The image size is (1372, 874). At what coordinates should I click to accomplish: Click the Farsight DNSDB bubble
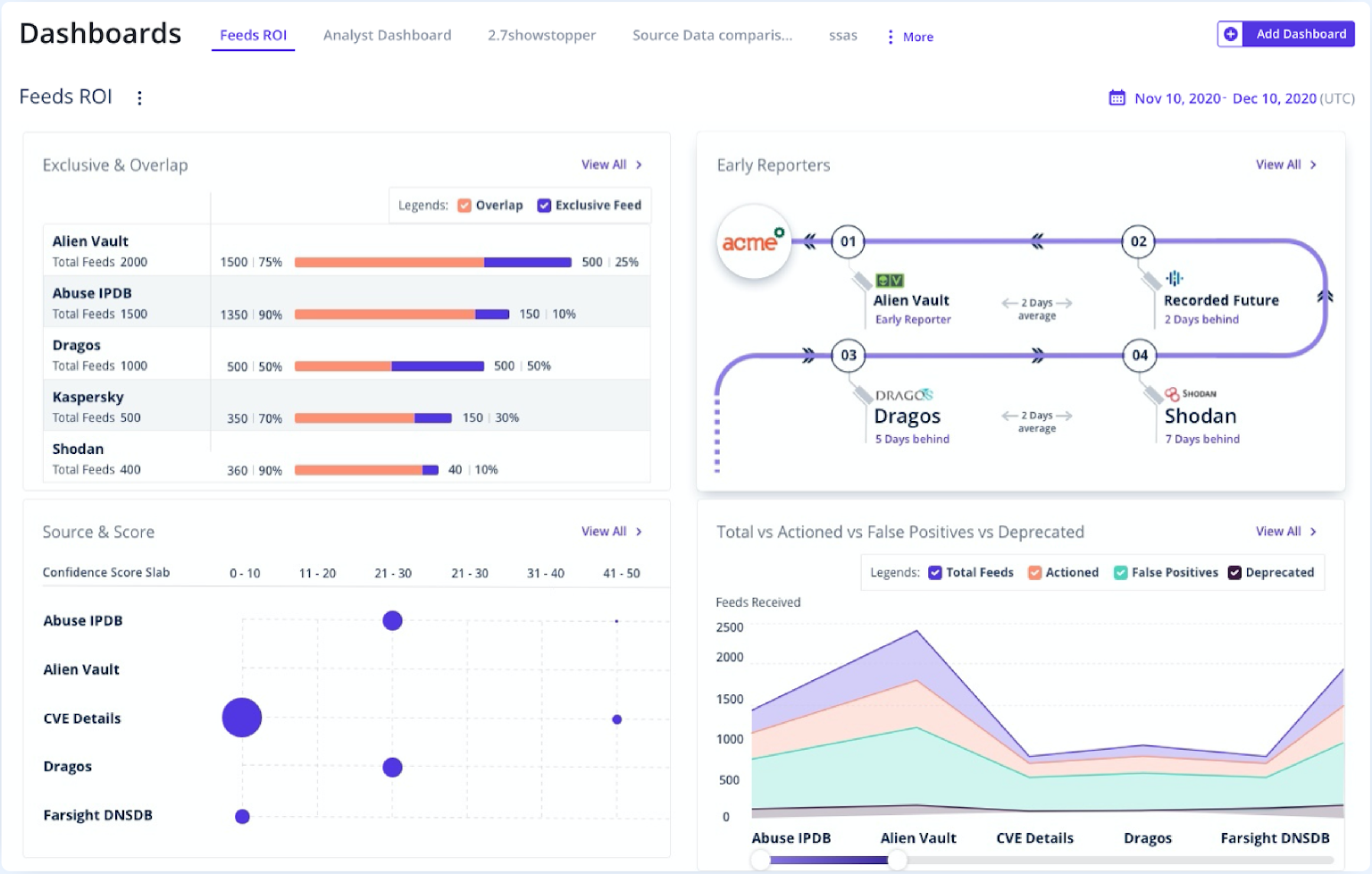point(242,816)
